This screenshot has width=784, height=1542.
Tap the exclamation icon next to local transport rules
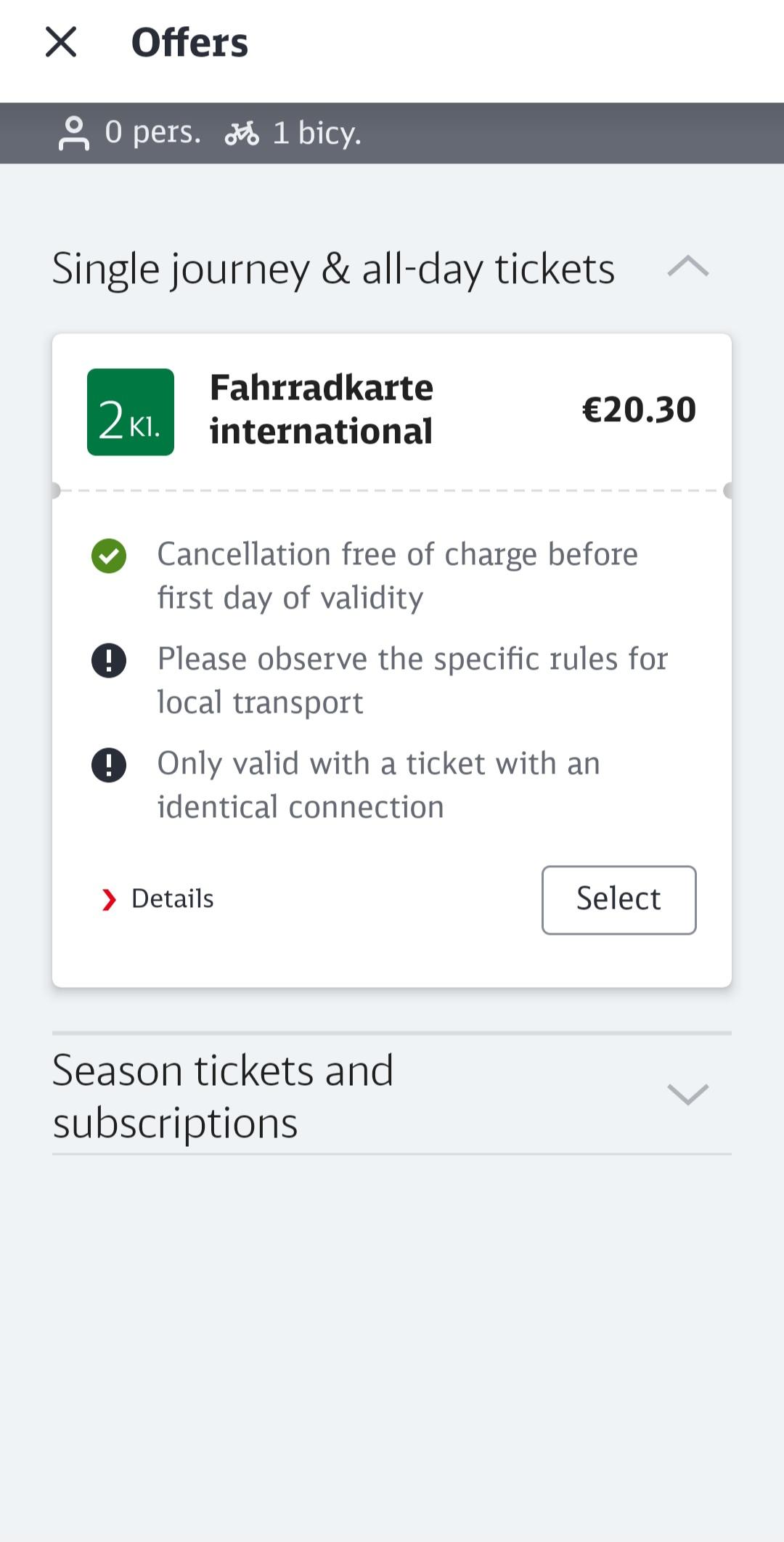109,661
